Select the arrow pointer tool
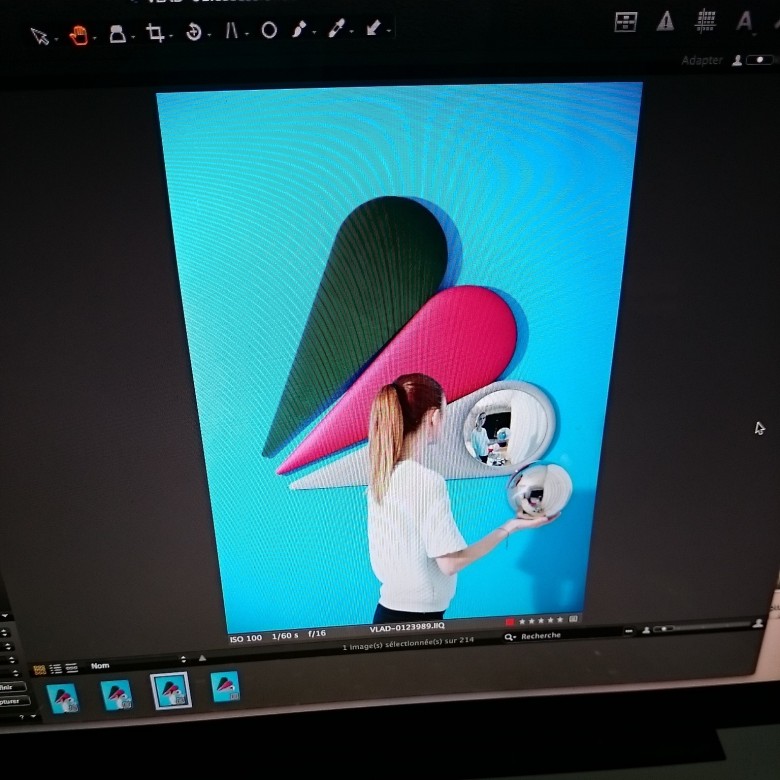Screen dimensions: 780x780 40,36
